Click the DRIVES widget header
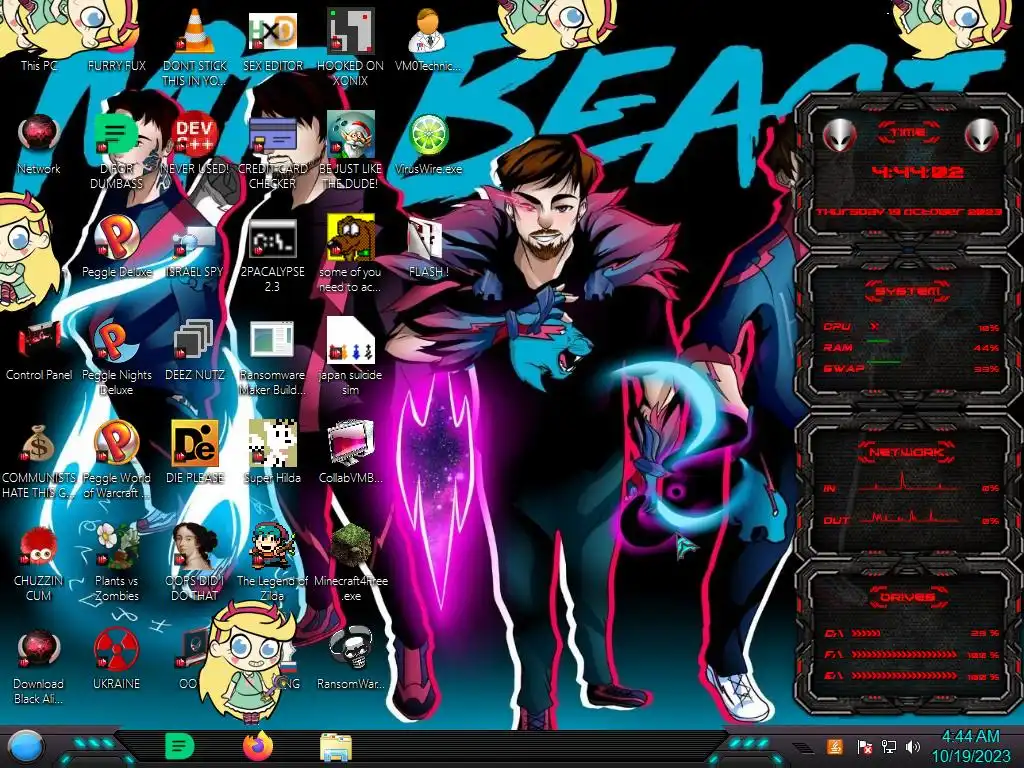Image resolution: width=1024 pixels, height=768 pixels. [x=908, y=597]
